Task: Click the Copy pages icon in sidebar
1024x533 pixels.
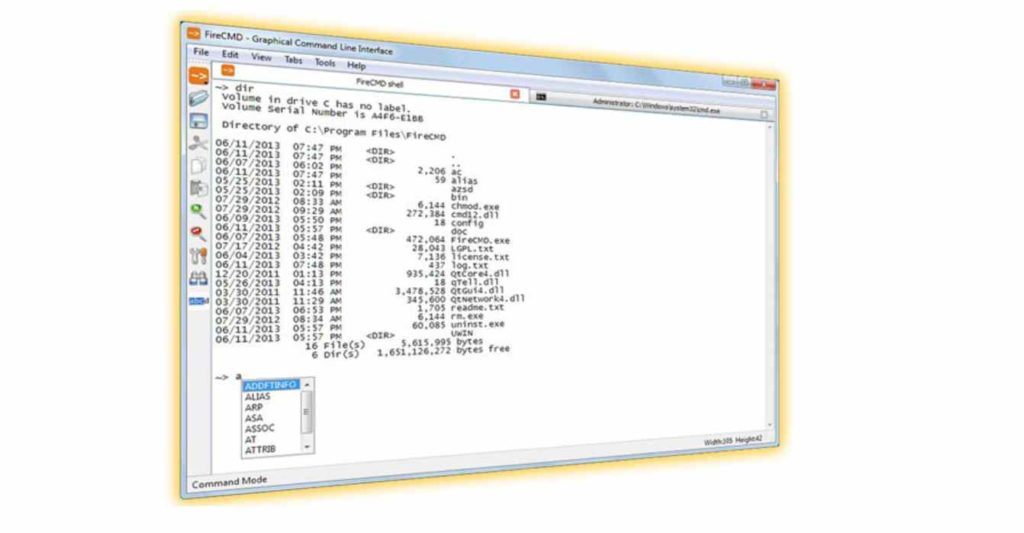Action: click(x=198, y=166)
